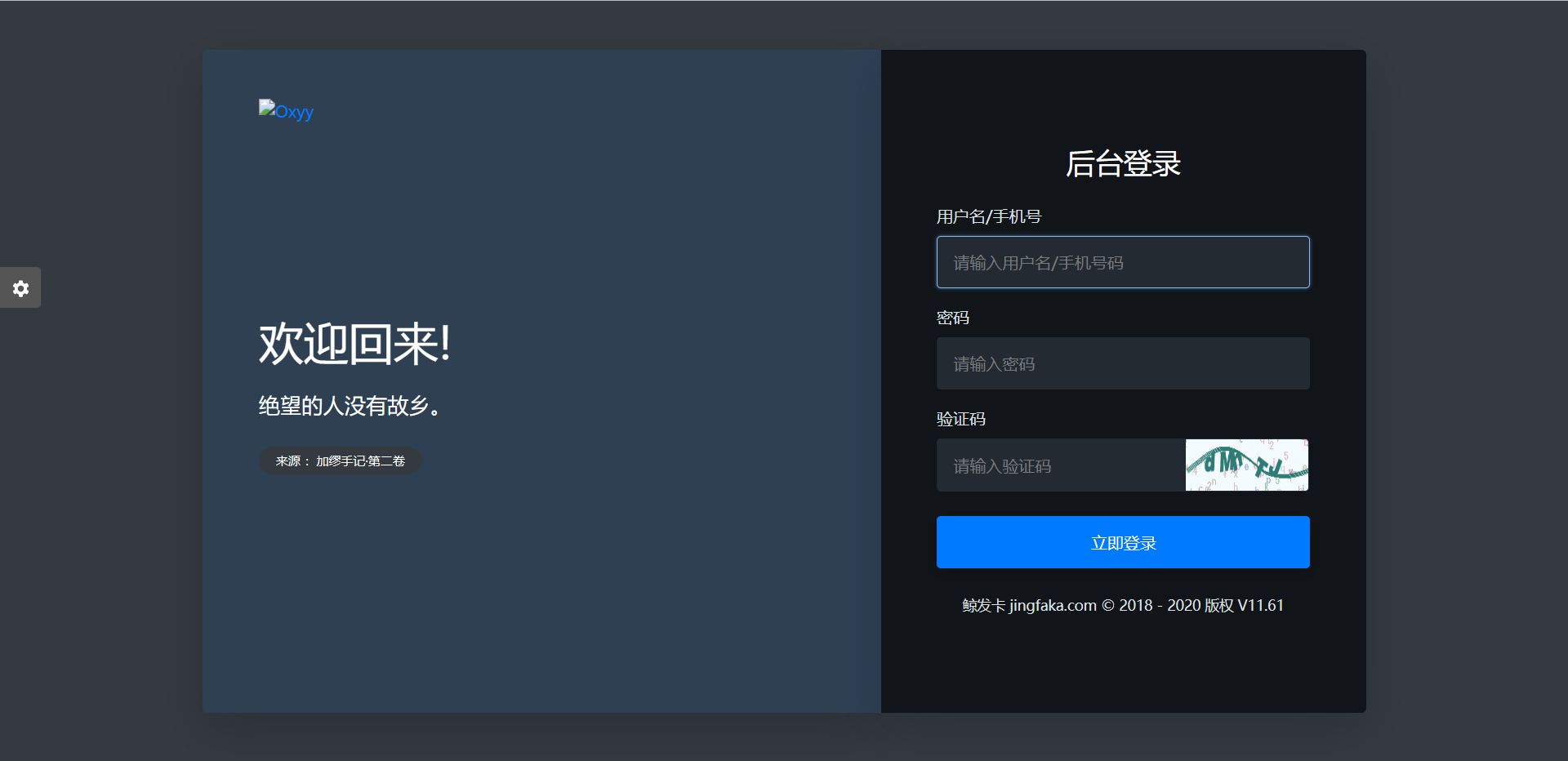Click the 立即登录 login button
Image resolution: width=1568 pixels, height=761 pixels.
(1123, 542)
